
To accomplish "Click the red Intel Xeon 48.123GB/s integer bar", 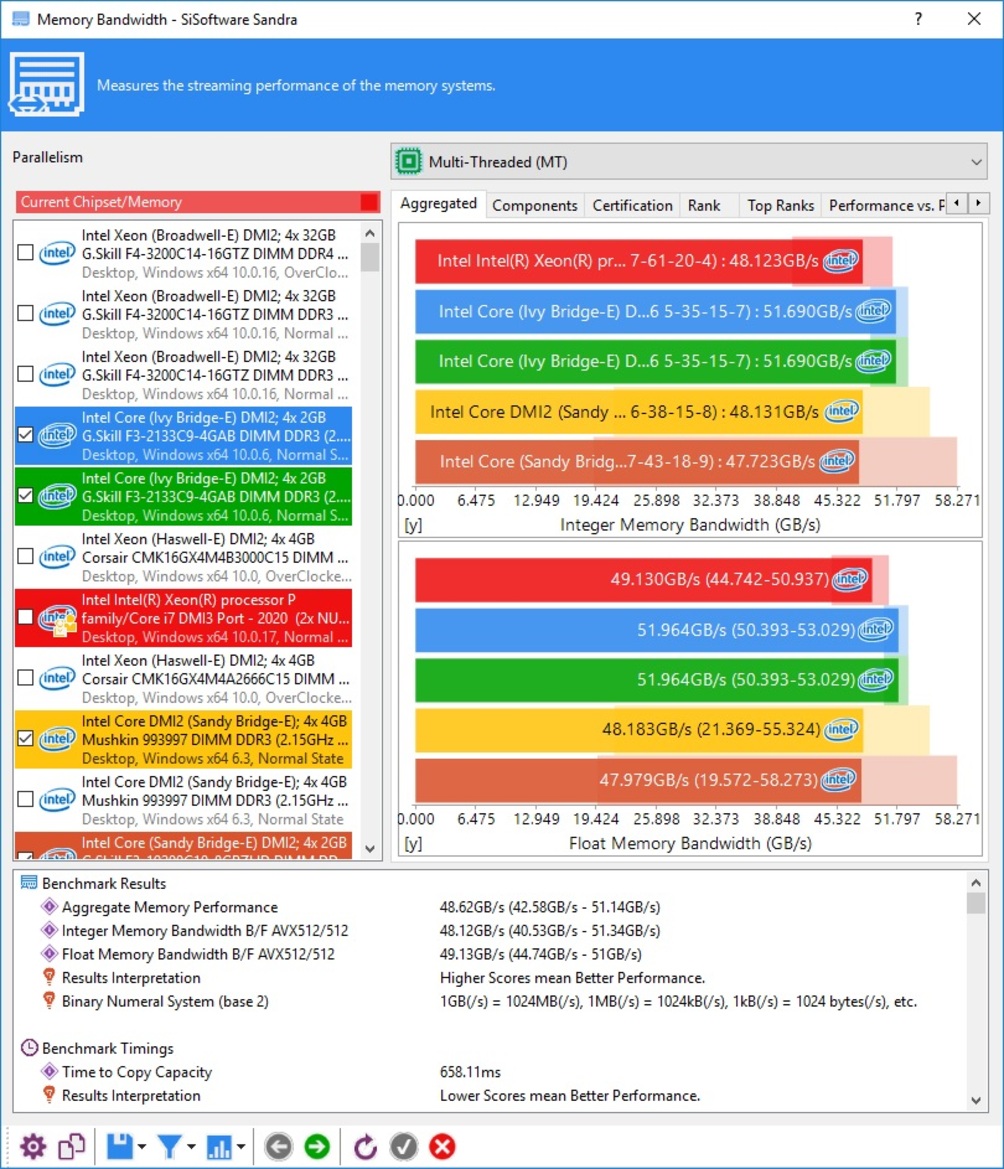I will pyautogui.click(x=639, y=261).
